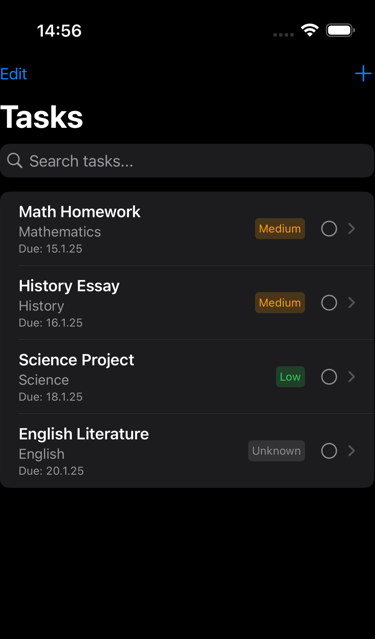This screenshot has height=639, width=375.
Task: Tap the Edit button
Action: [13, 74]
